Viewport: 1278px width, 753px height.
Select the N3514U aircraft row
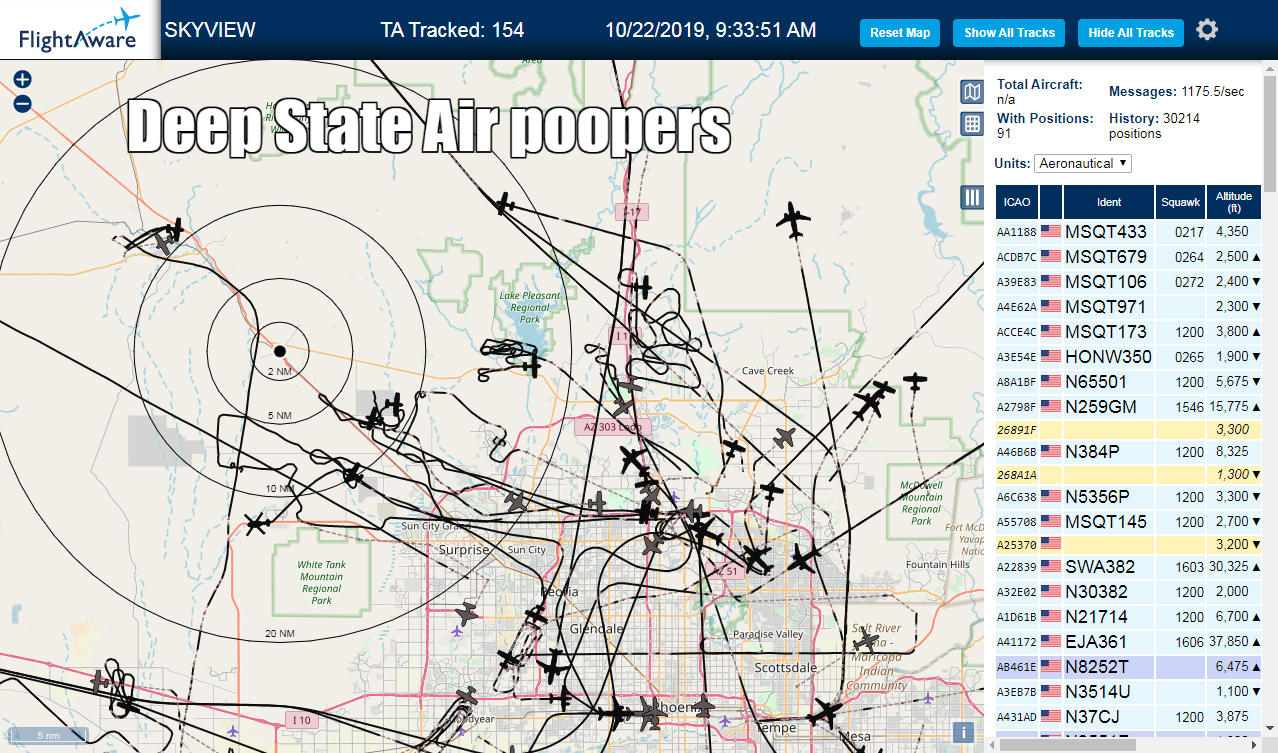pos(1128,691)
